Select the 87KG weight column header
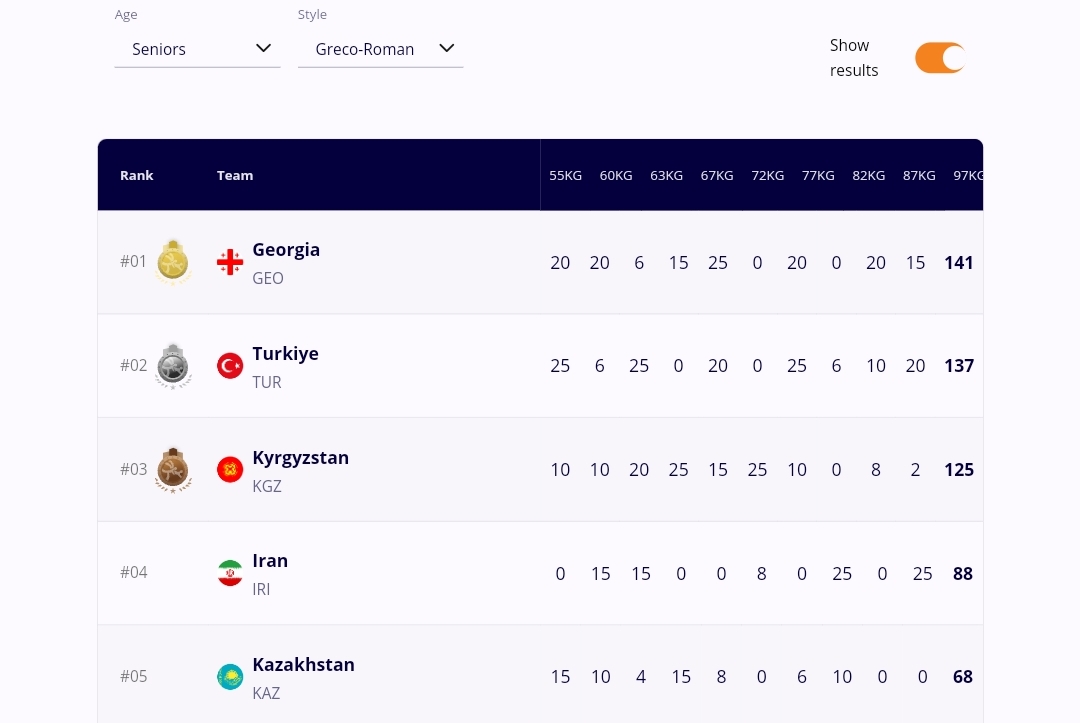 [x=919, y=176]
